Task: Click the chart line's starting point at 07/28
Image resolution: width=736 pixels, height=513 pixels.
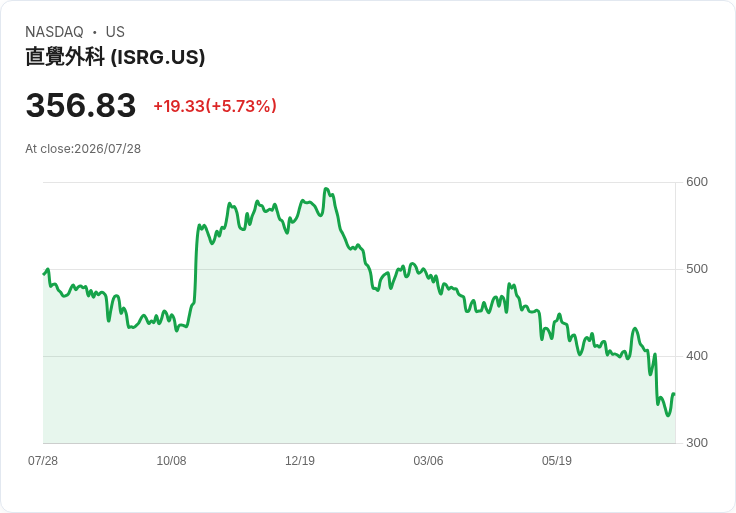Action: [x=44, y=274]
